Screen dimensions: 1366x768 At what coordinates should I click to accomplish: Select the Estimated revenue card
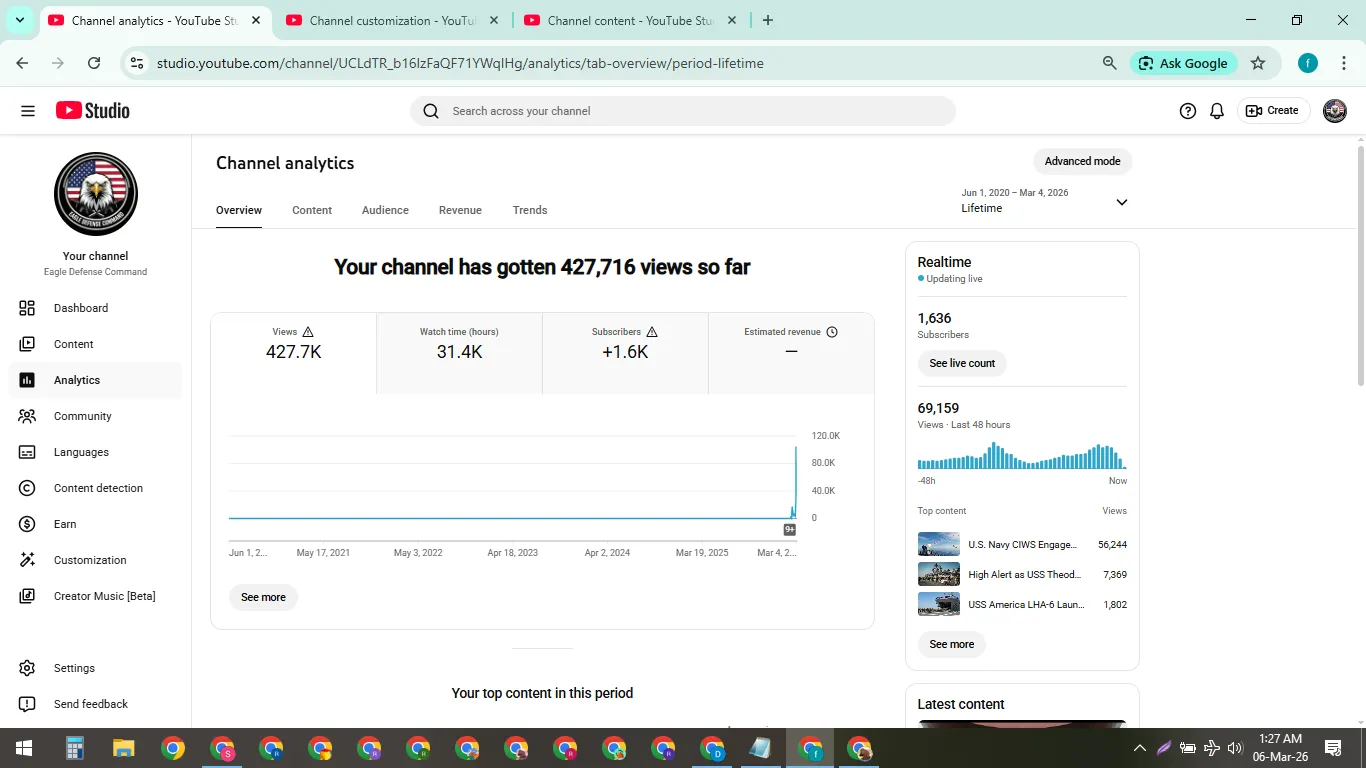coord(791,353)
